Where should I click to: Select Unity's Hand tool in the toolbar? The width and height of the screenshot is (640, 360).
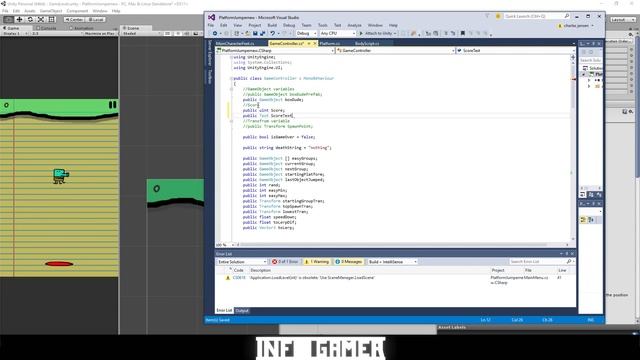tap(8, 19)
